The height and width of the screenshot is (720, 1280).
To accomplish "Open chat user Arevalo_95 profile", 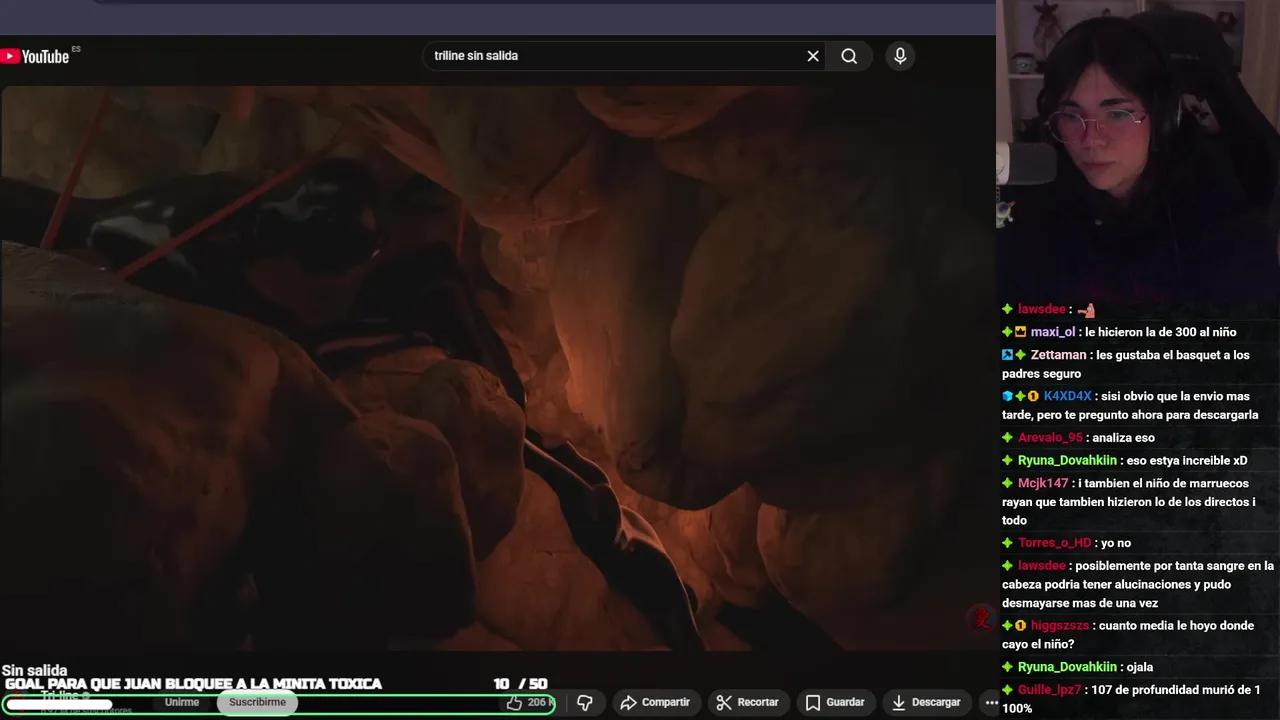I will 1050,438.
